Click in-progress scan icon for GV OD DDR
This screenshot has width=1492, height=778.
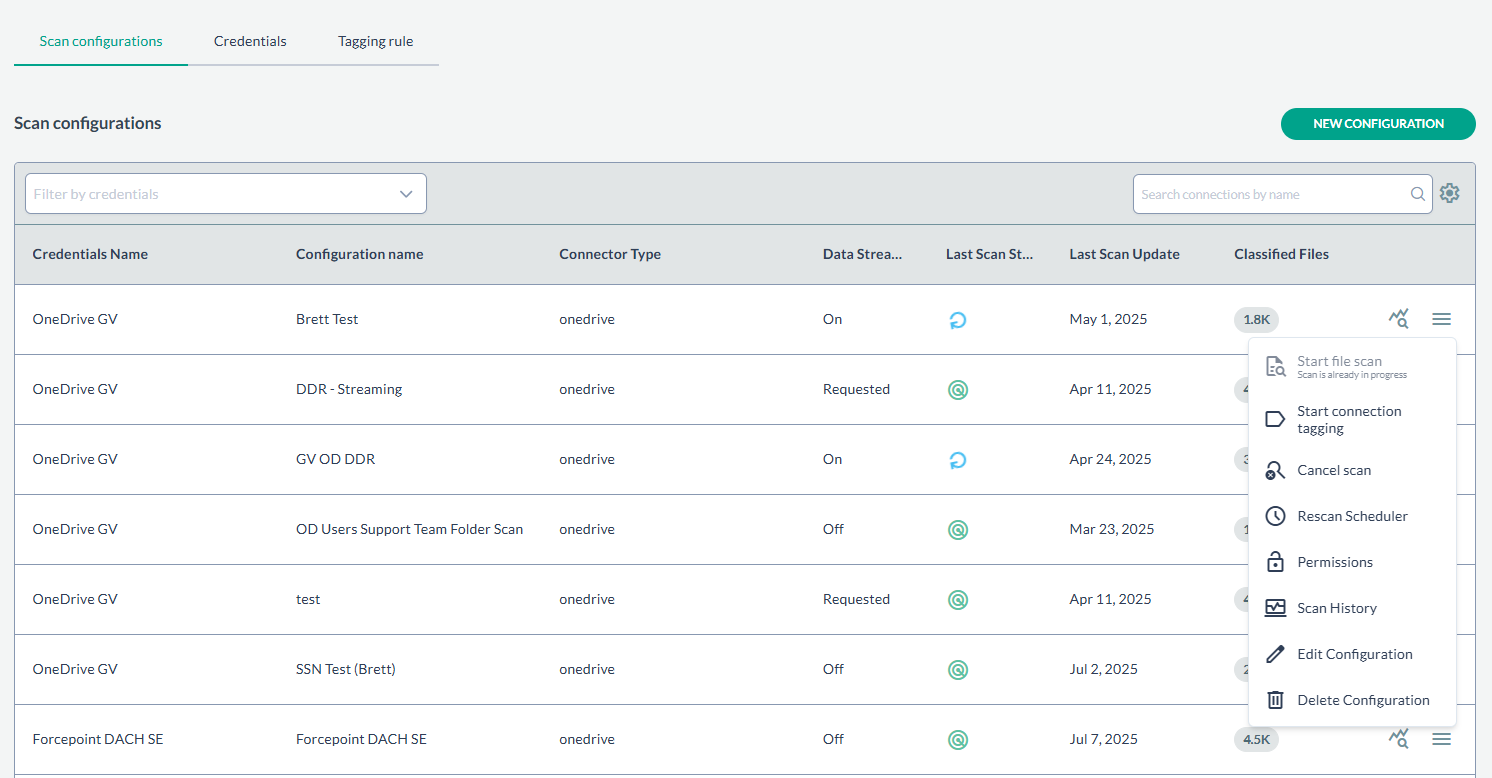tap(957, 460)
